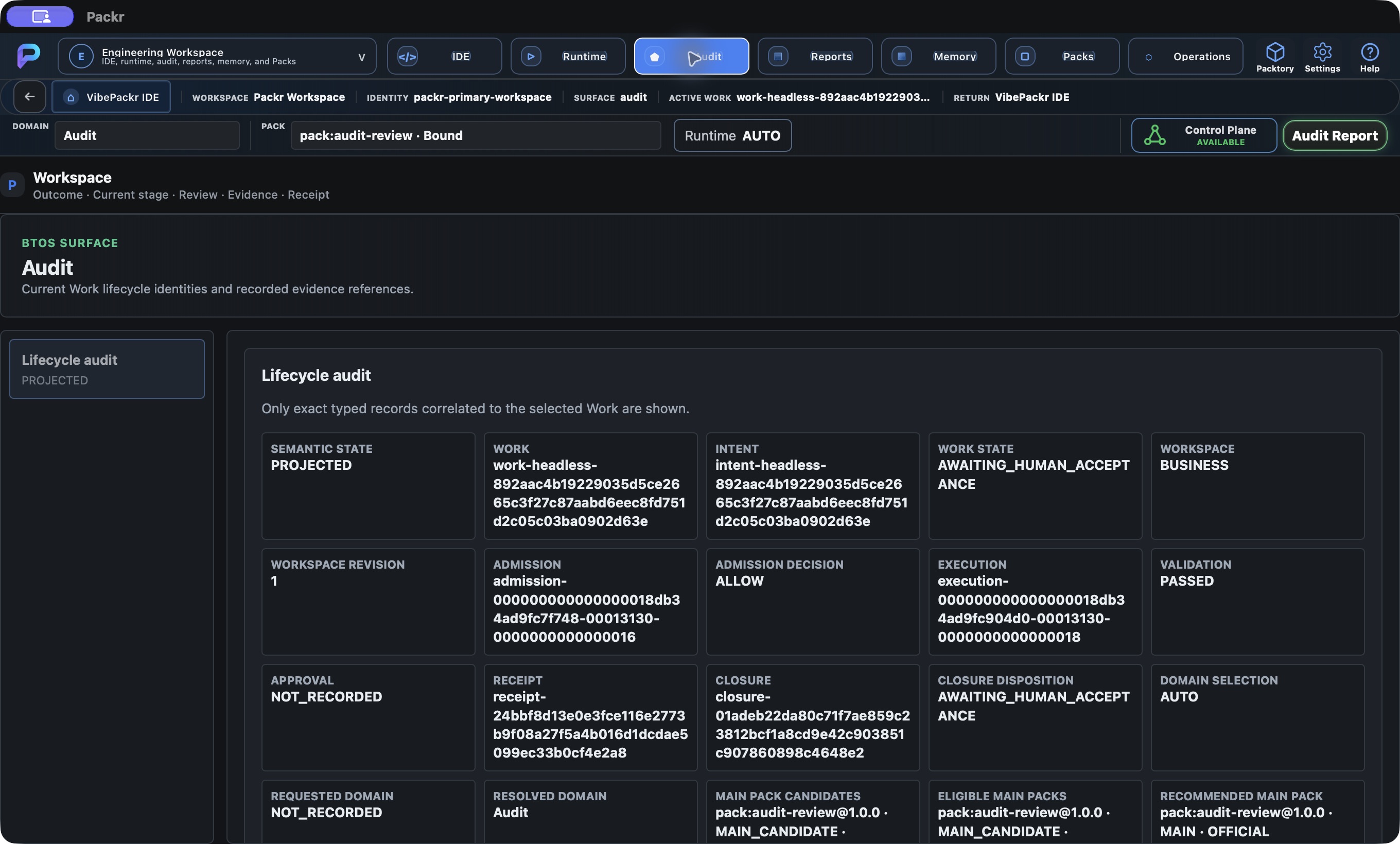Click the CLOSURE id card

point(813,718)
